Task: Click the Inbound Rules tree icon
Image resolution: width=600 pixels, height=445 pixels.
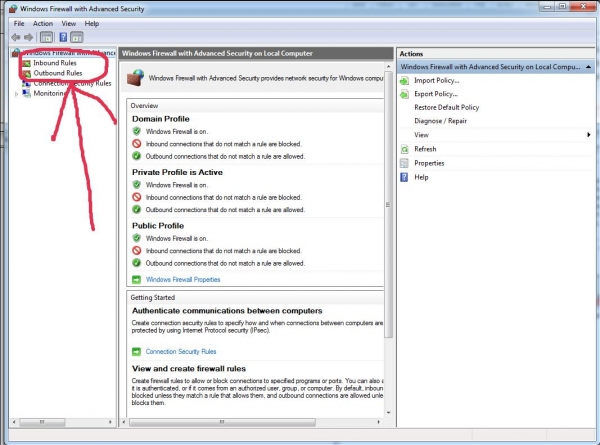Action: tap(26, 63)
